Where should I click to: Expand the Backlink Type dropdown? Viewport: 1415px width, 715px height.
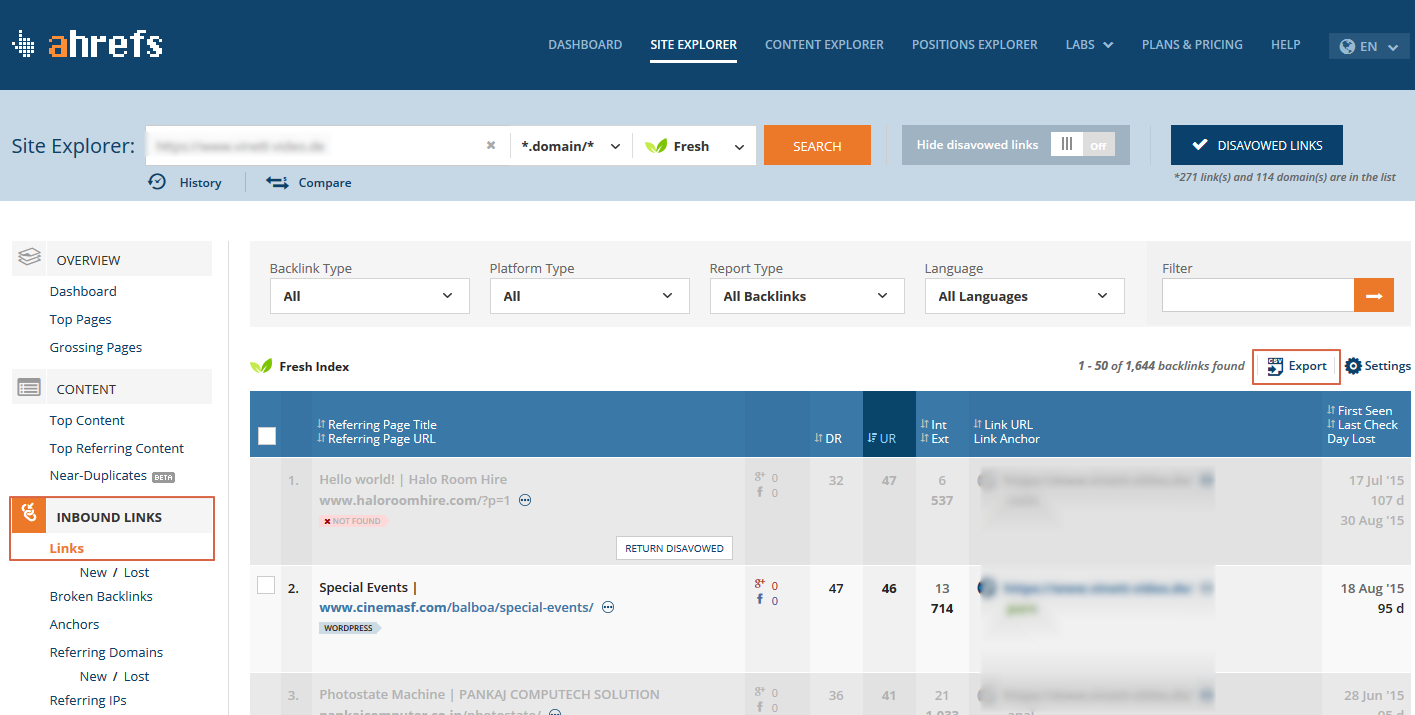click(x=370, y=296)
